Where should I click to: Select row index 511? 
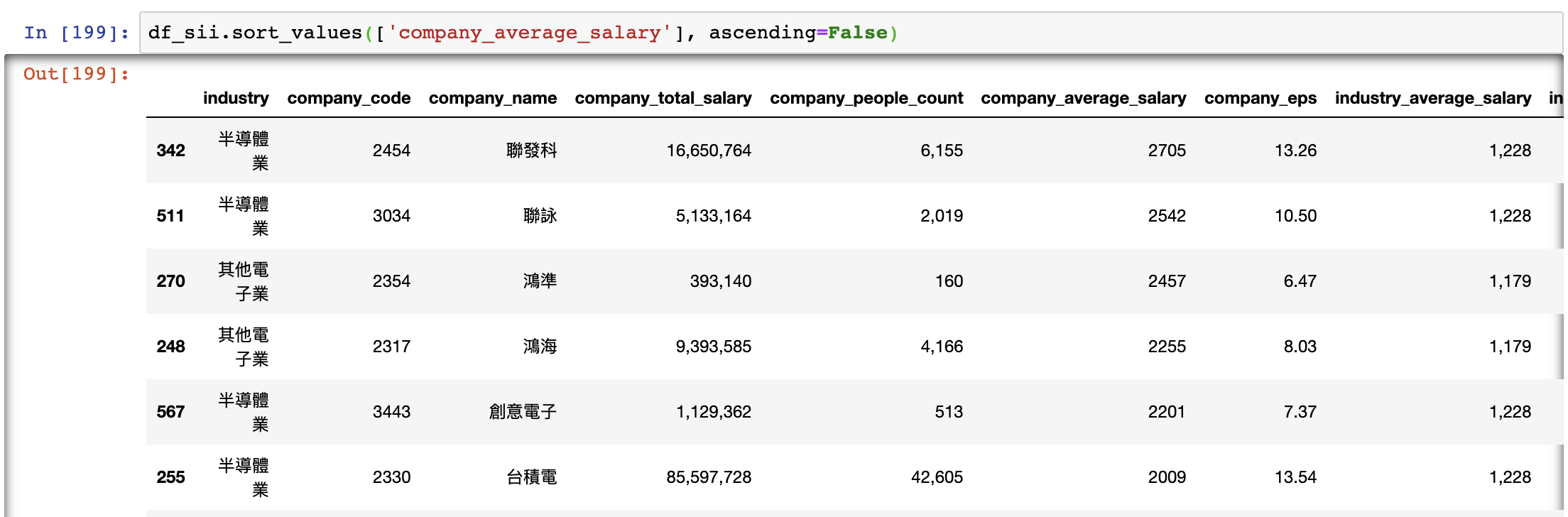[x=170, y=216]
